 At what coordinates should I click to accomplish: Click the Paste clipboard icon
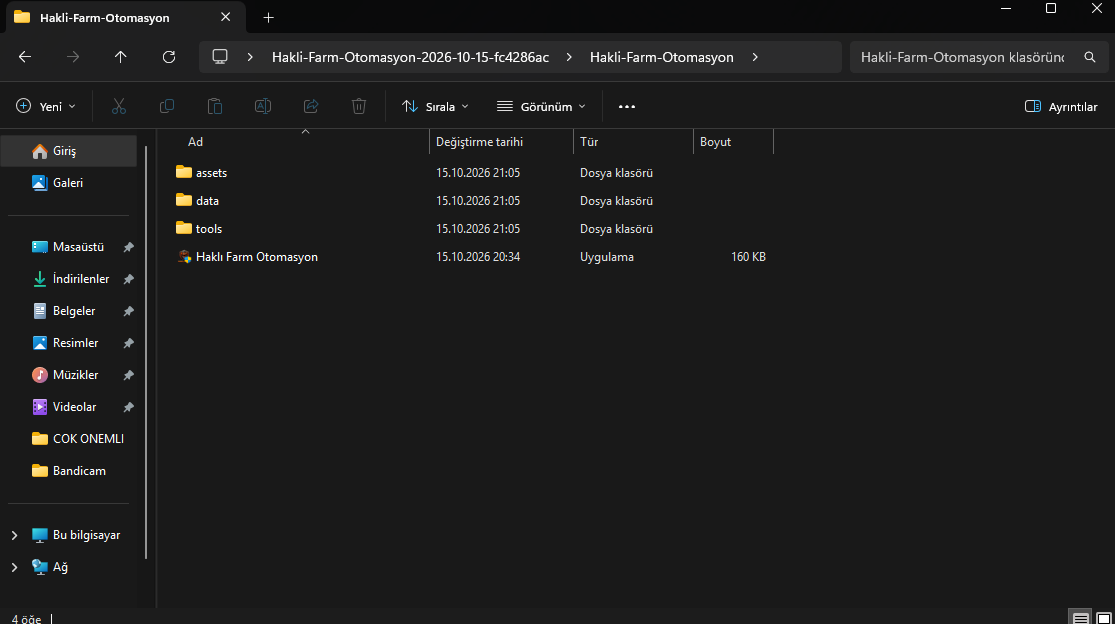[215, 107]
